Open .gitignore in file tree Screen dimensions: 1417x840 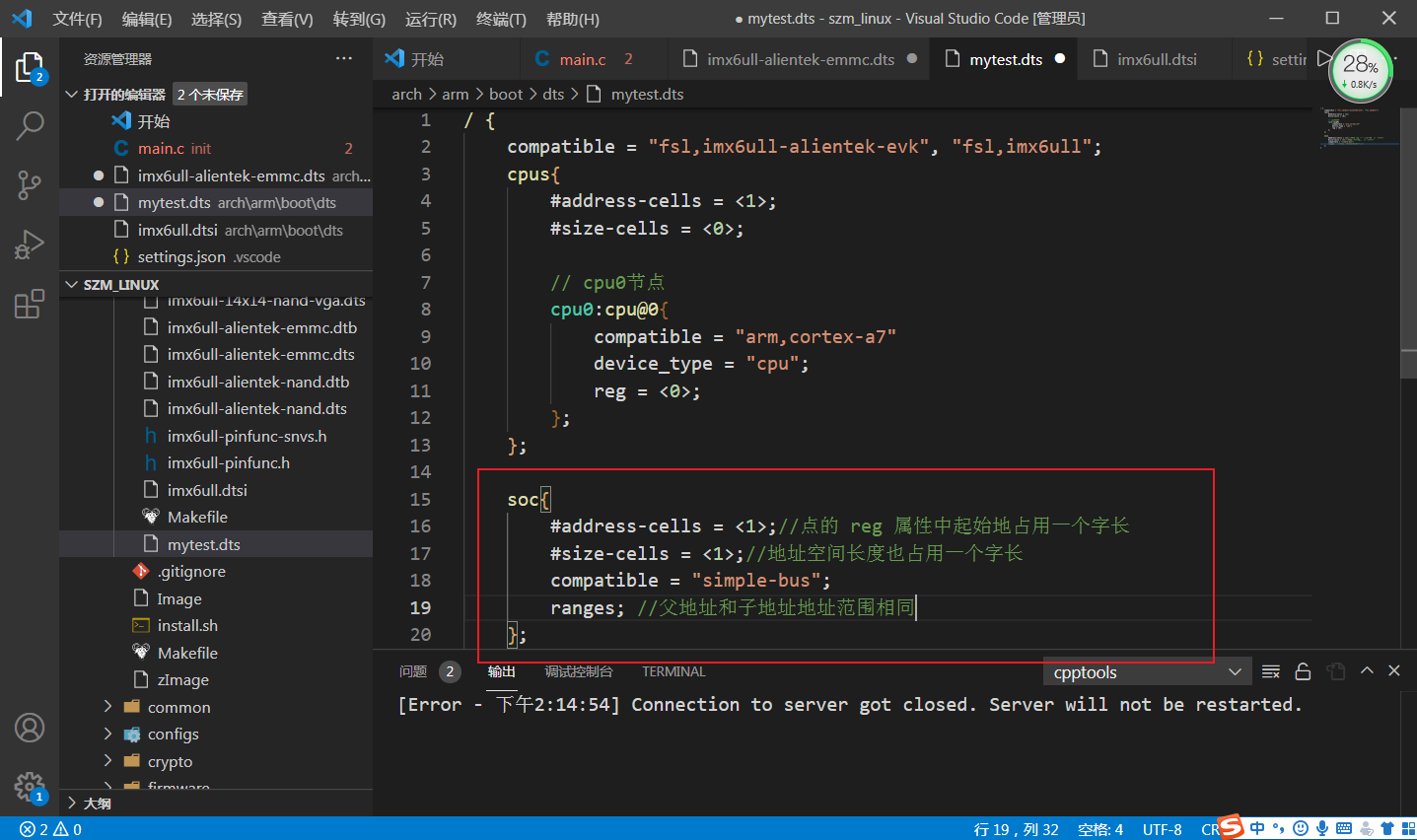(191, 571)
